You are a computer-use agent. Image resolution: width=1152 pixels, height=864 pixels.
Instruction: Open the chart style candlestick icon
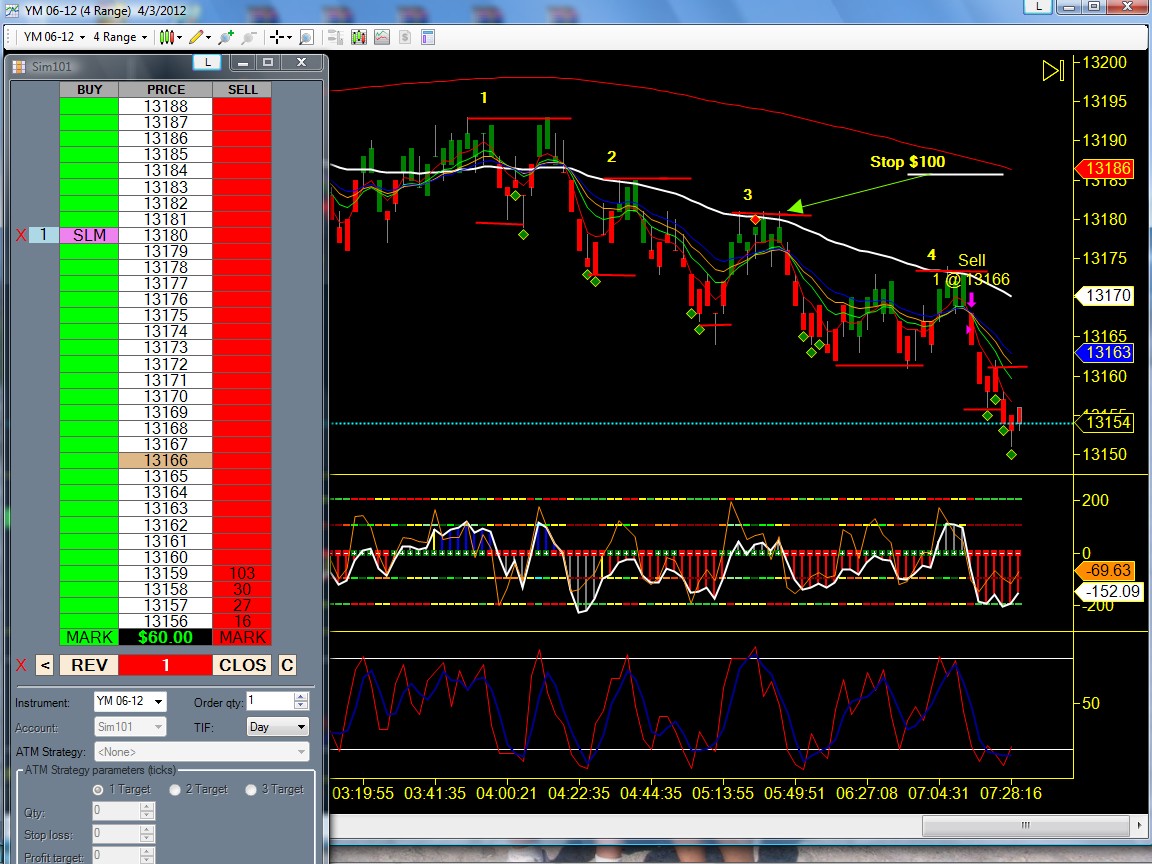pos(167,37)
